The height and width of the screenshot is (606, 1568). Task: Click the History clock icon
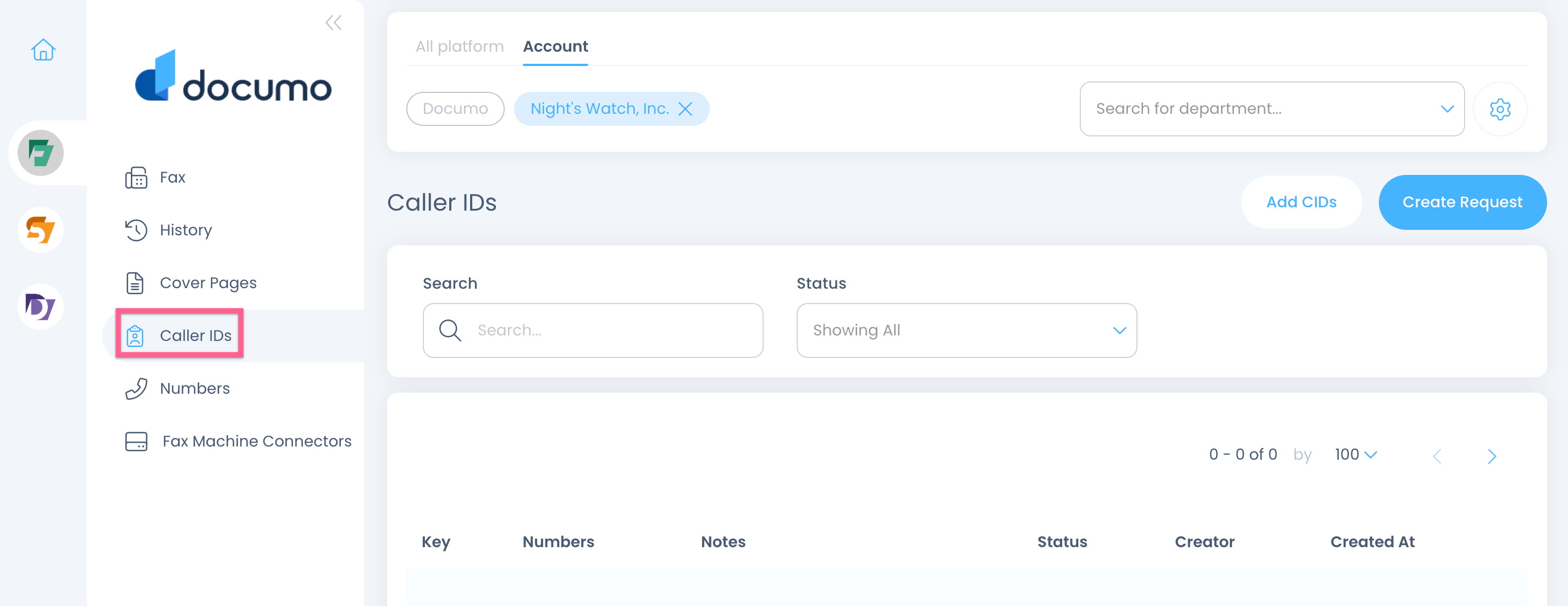pos(136,230)
